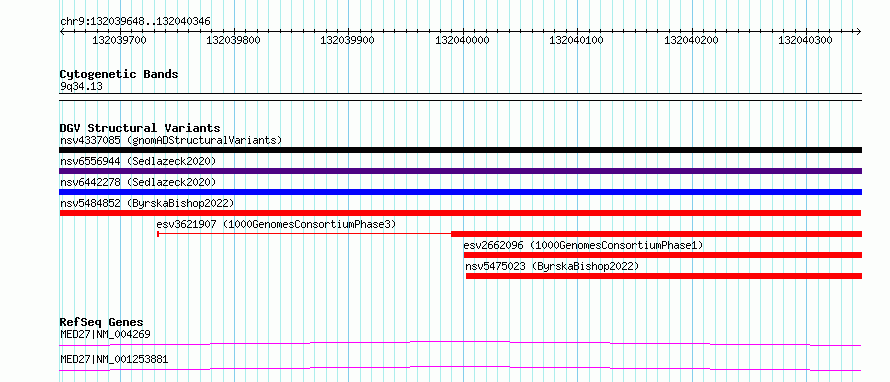Click the 9q34.13 band label
The width and height of the screenshot is (890, 382).
point(81,87)
